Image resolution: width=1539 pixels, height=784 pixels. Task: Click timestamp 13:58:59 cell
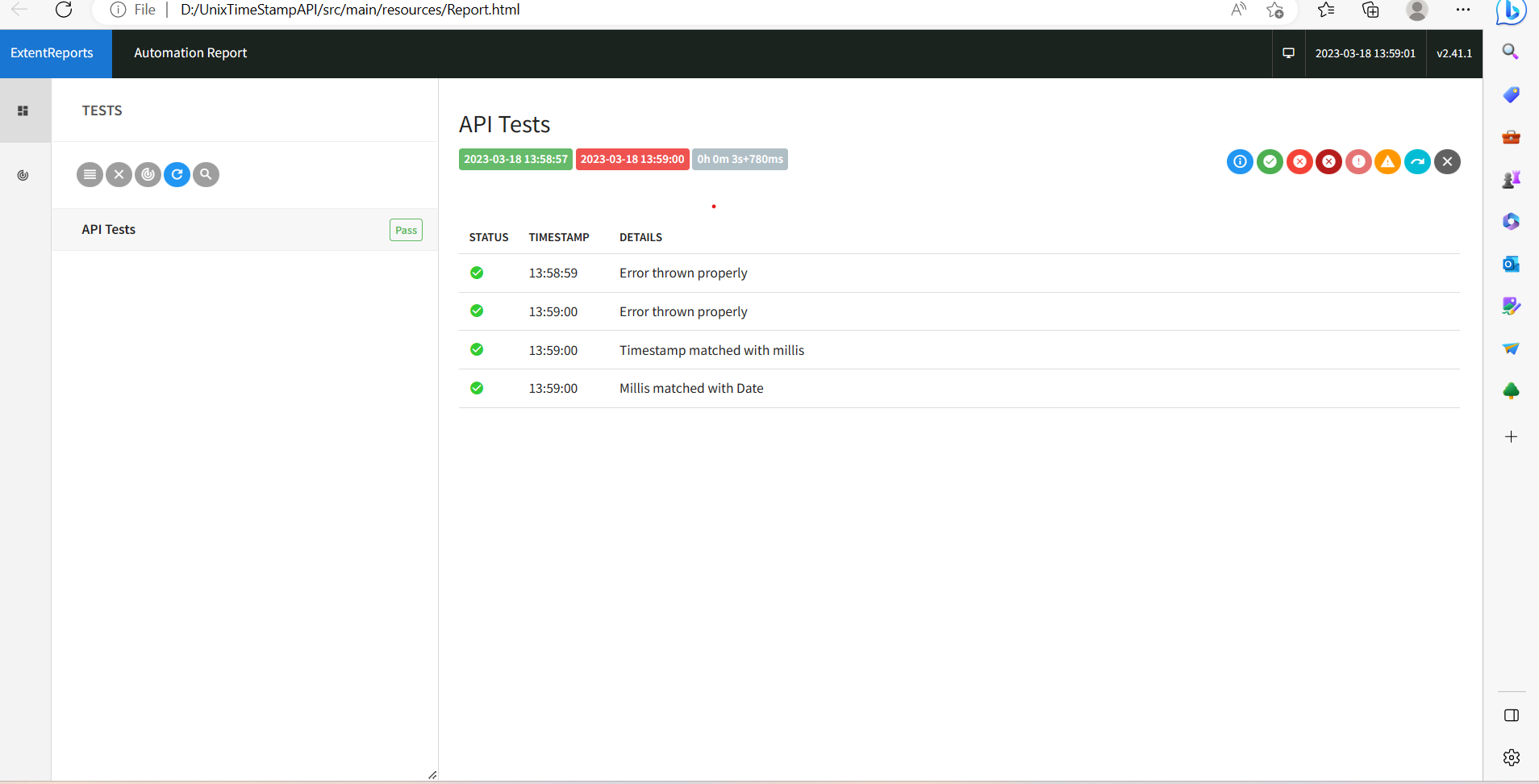point(553,273)
